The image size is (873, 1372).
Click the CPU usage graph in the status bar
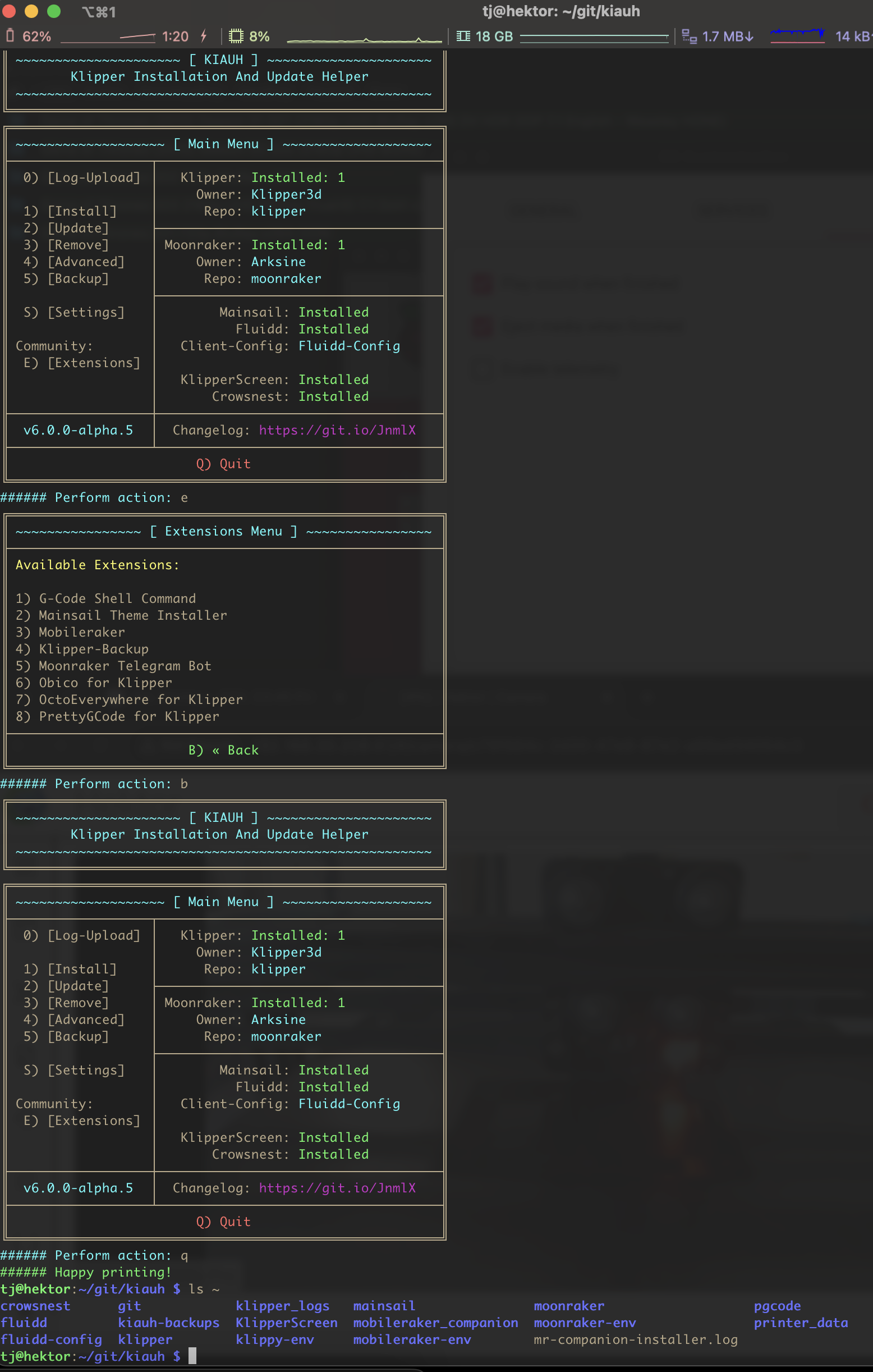point(365,38)
